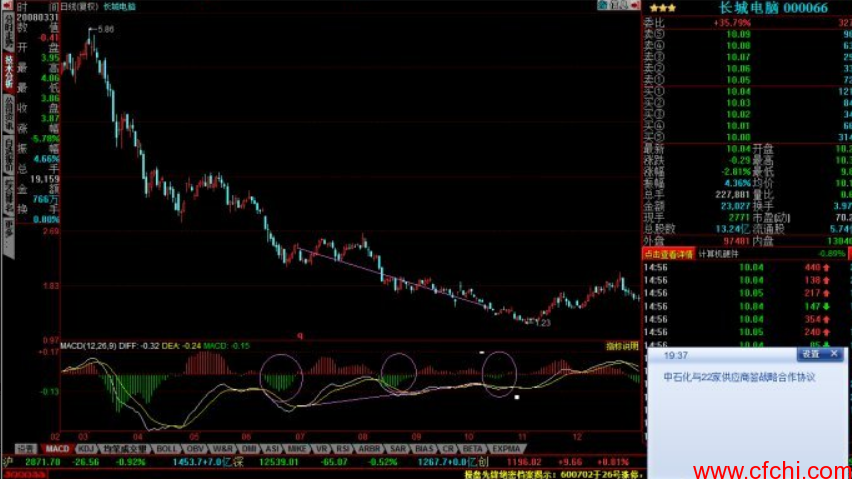The image size is (852, 479).
Task: Click the 金额 value 23,027
Action: click(735, 206)
